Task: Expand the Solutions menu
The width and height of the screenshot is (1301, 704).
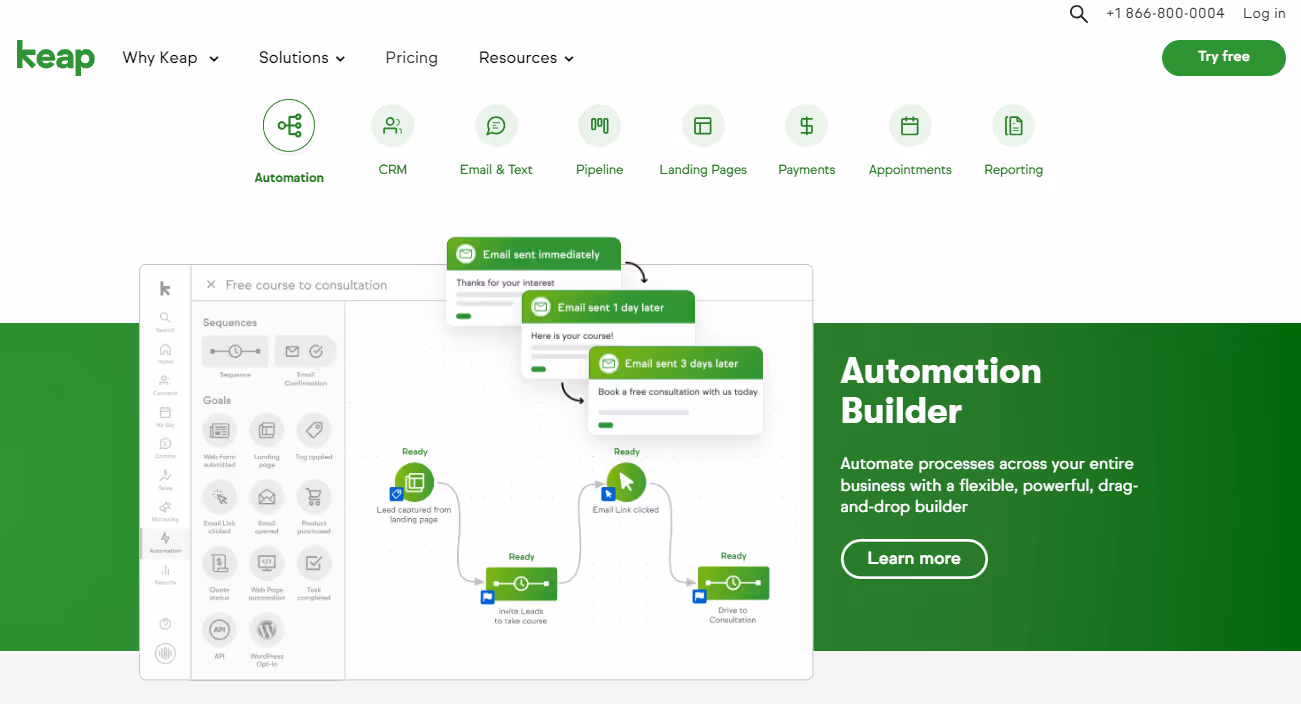Action: click(x=302, y=58)
